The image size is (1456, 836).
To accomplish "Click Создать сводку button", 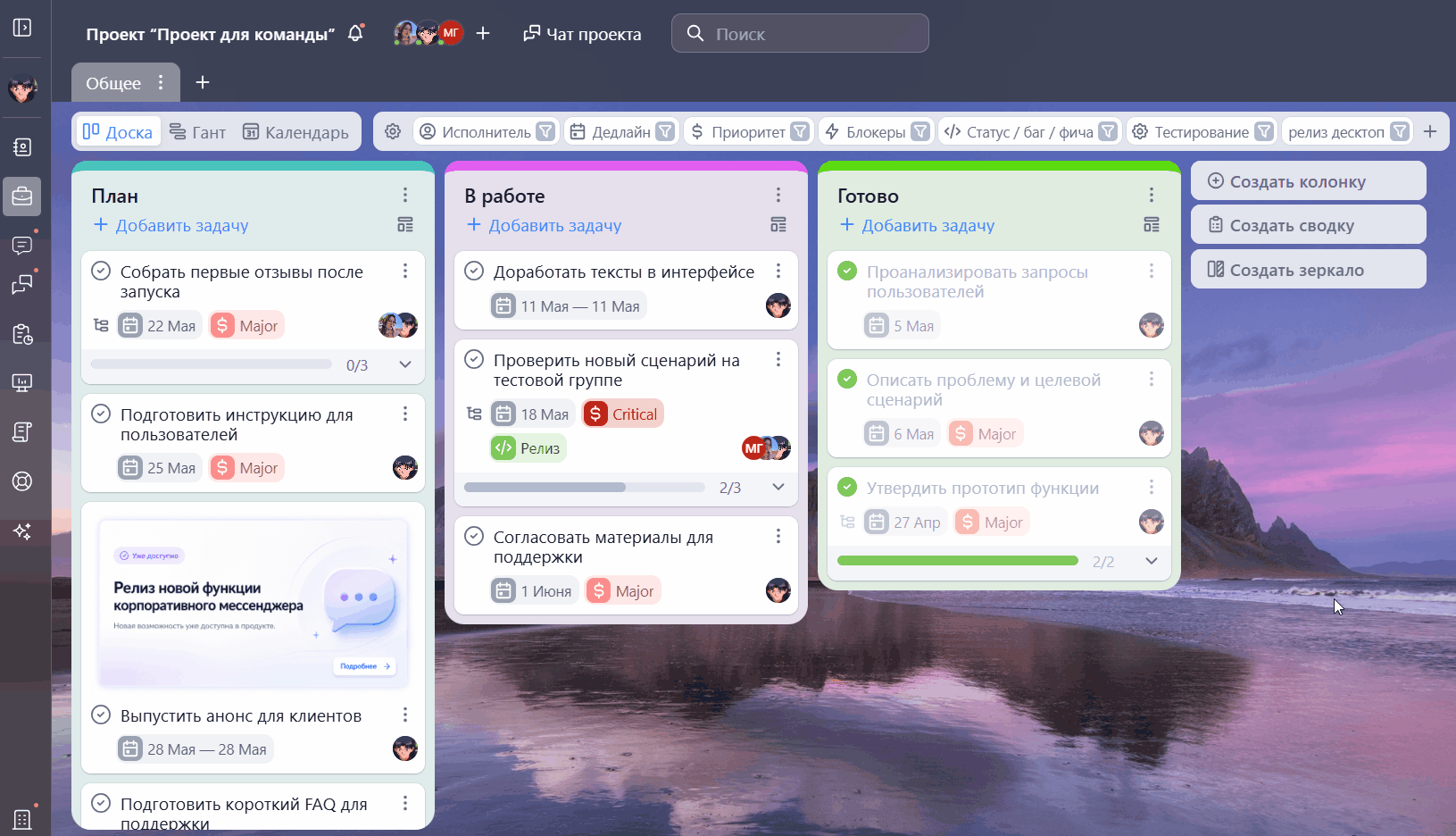I will coord(1308,225).
